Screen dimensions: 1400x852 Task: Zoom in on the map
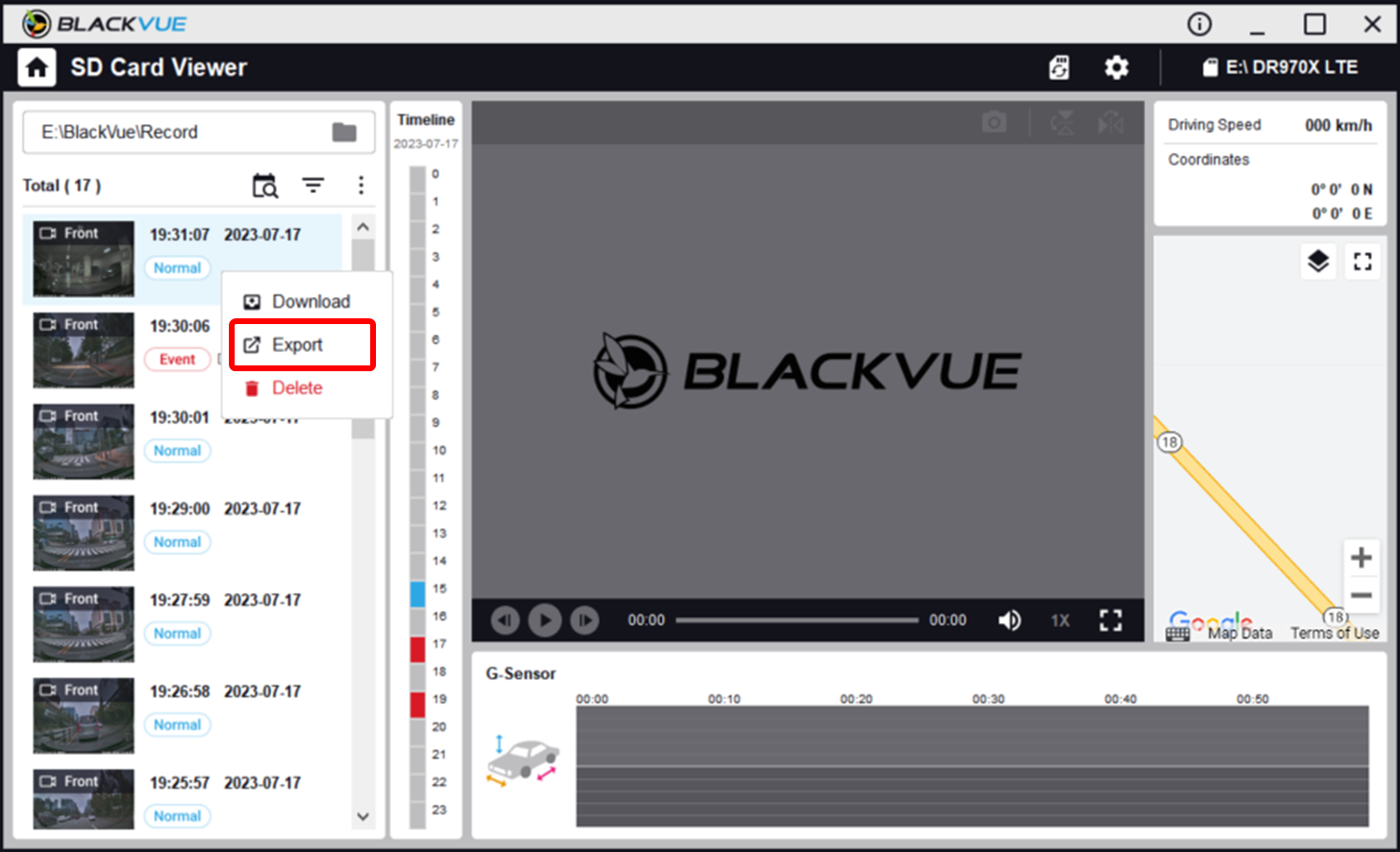(x=1362, y=557)
